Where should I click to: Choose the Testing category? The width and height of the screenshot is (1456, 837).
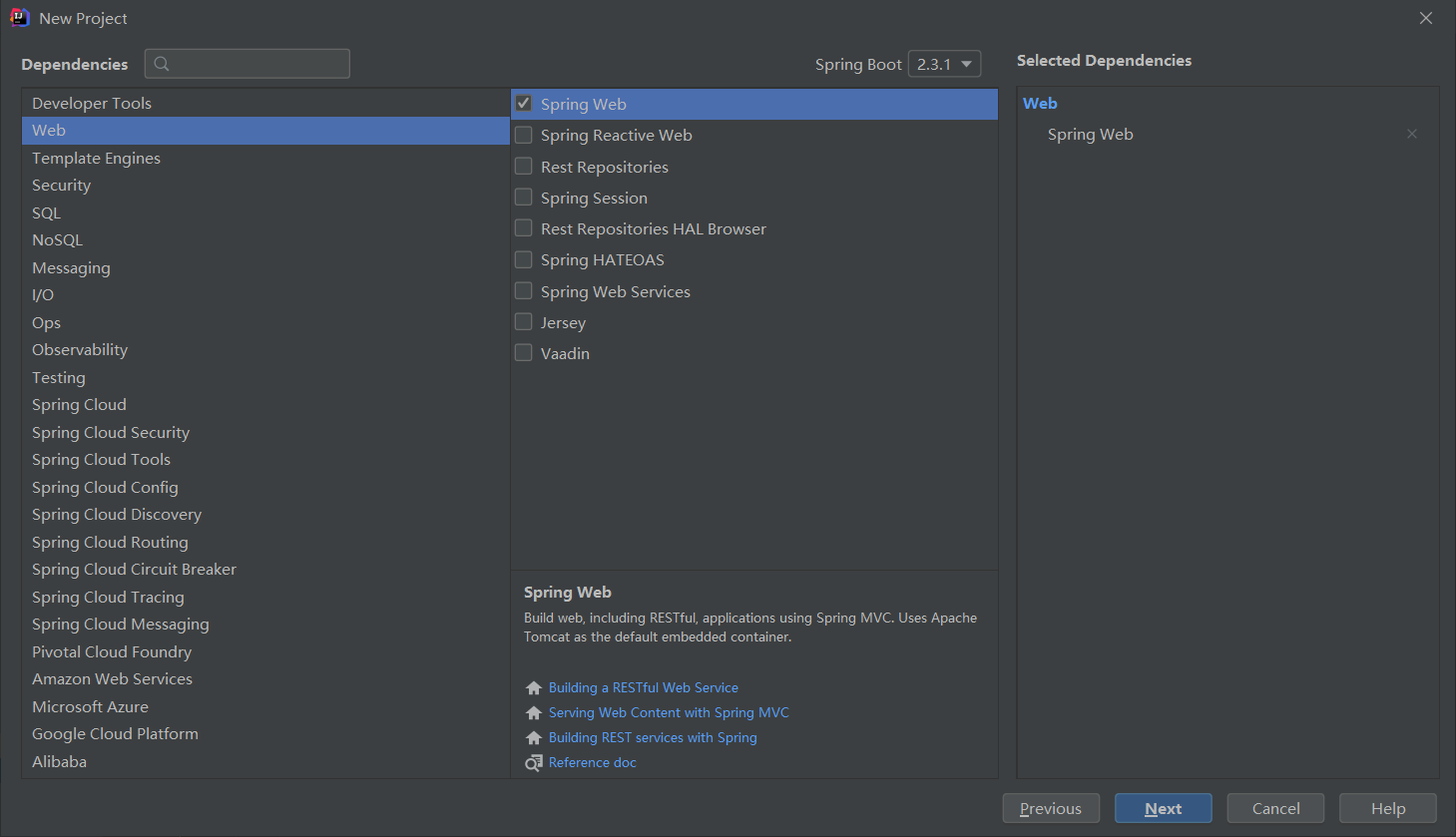[x=265, y=377]
